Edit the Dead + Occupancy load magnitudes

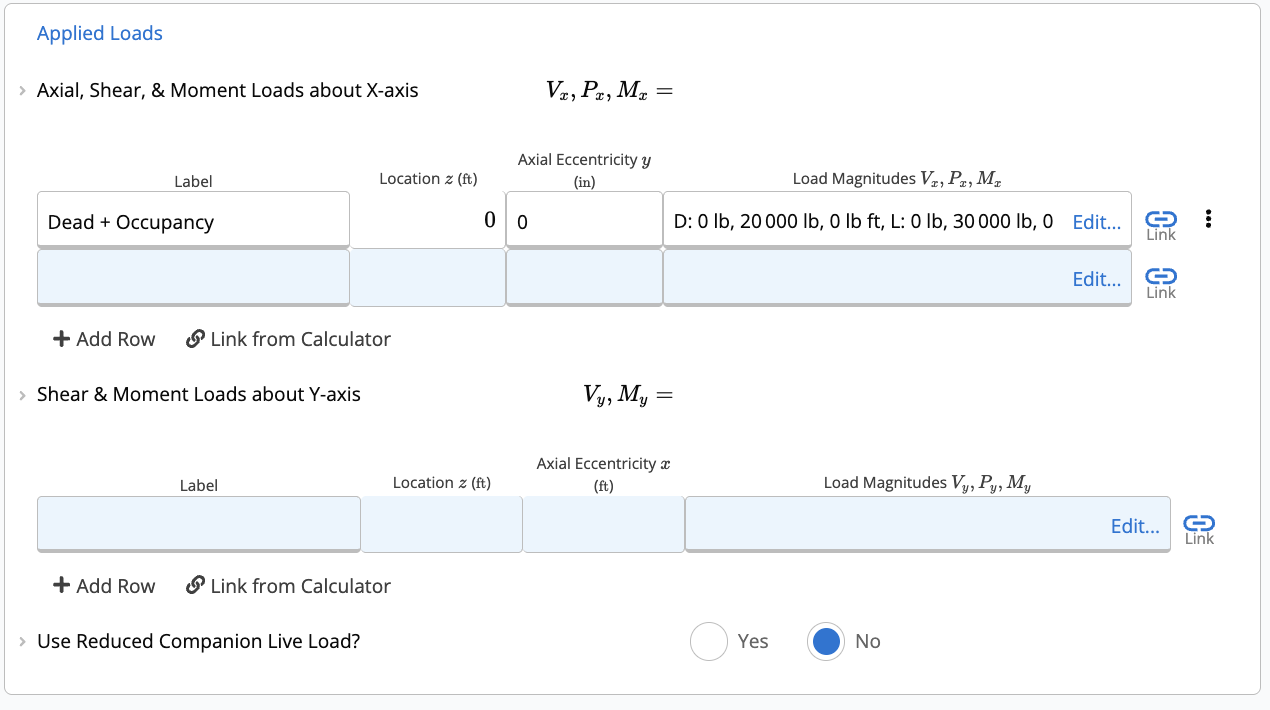point(1096,222)
